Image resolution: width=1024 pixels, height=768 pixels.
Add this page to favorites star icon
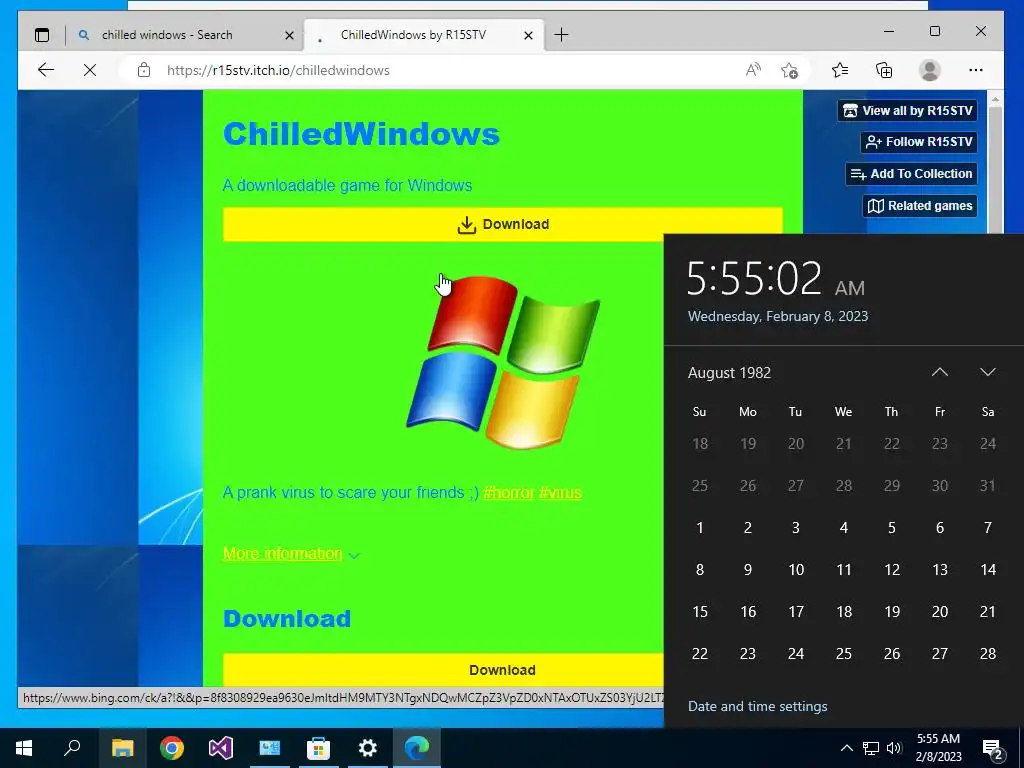(790, 70)
